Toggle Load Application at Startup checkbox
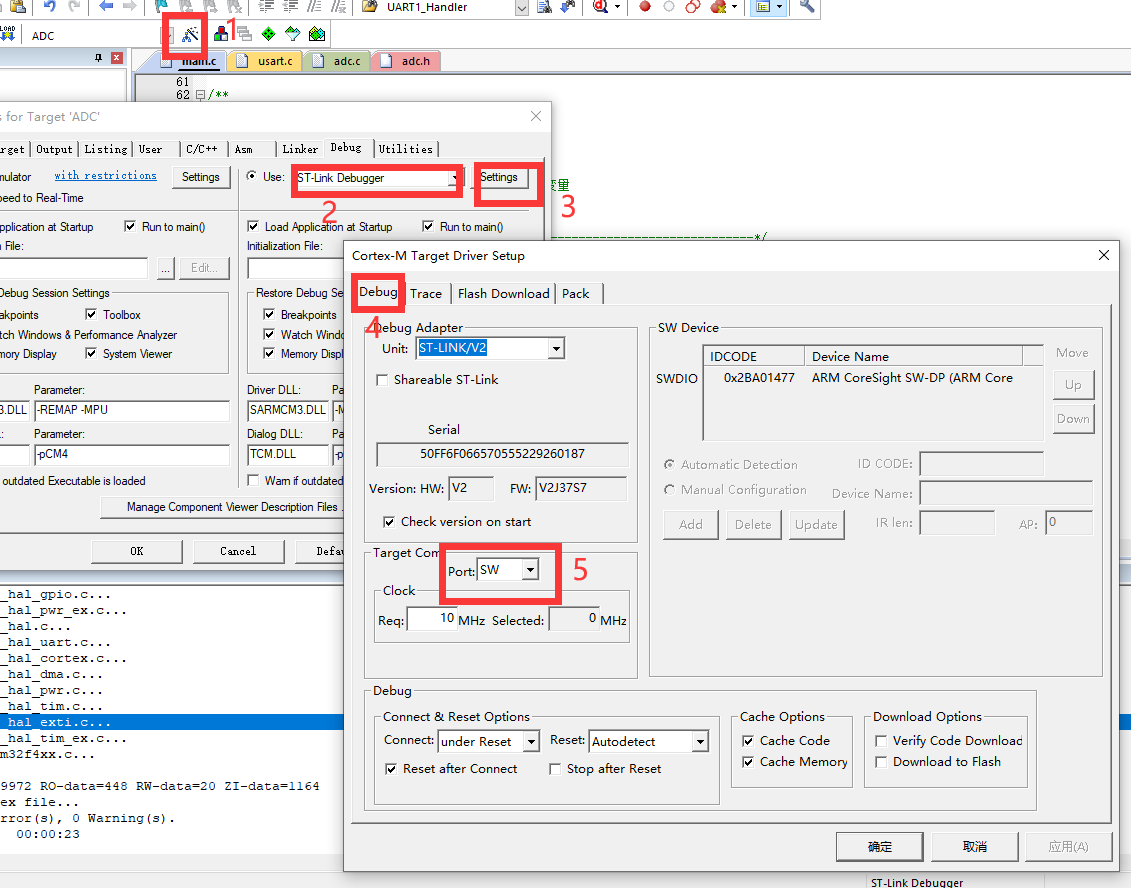The image size is (1131, 888). (253, 226)
